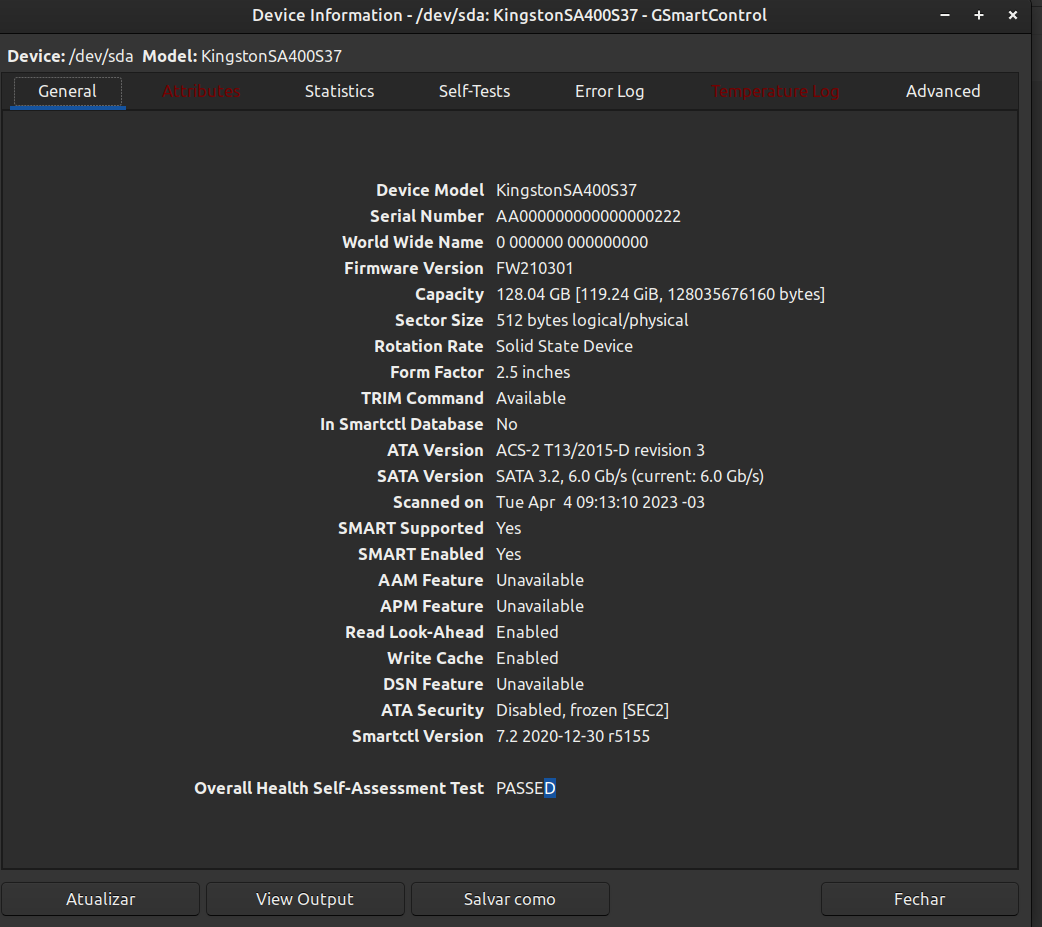
Task: Click Write Cache value Enabled
Action: tap(527, 658)
